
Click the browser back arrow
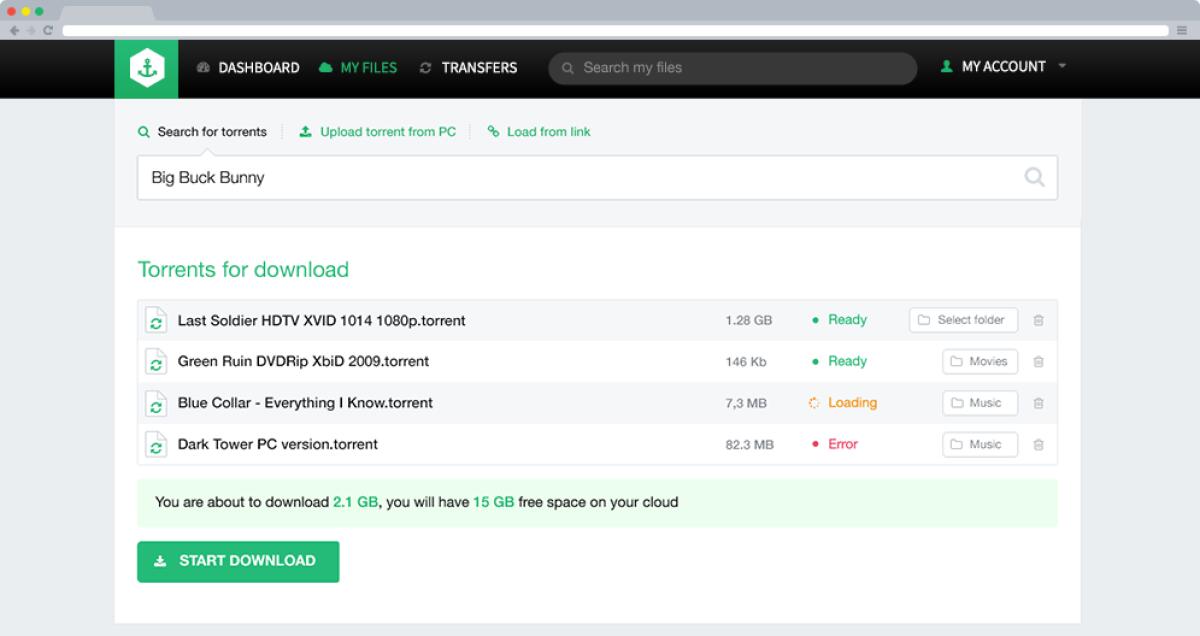pyautogui.click(x=12, y=30)
